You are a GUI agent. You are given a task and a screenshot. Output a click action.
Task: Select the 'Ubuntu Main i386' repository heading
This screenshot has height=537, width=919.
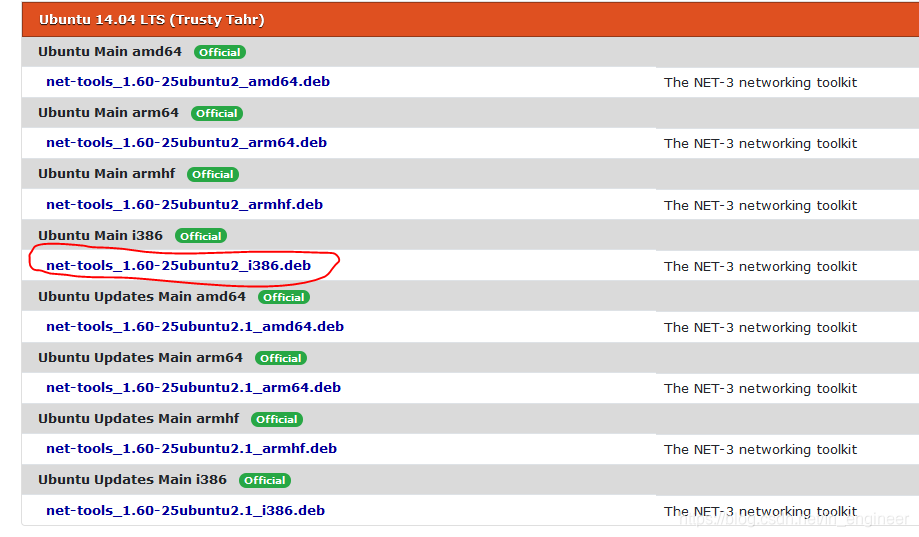tap(100, 236)
